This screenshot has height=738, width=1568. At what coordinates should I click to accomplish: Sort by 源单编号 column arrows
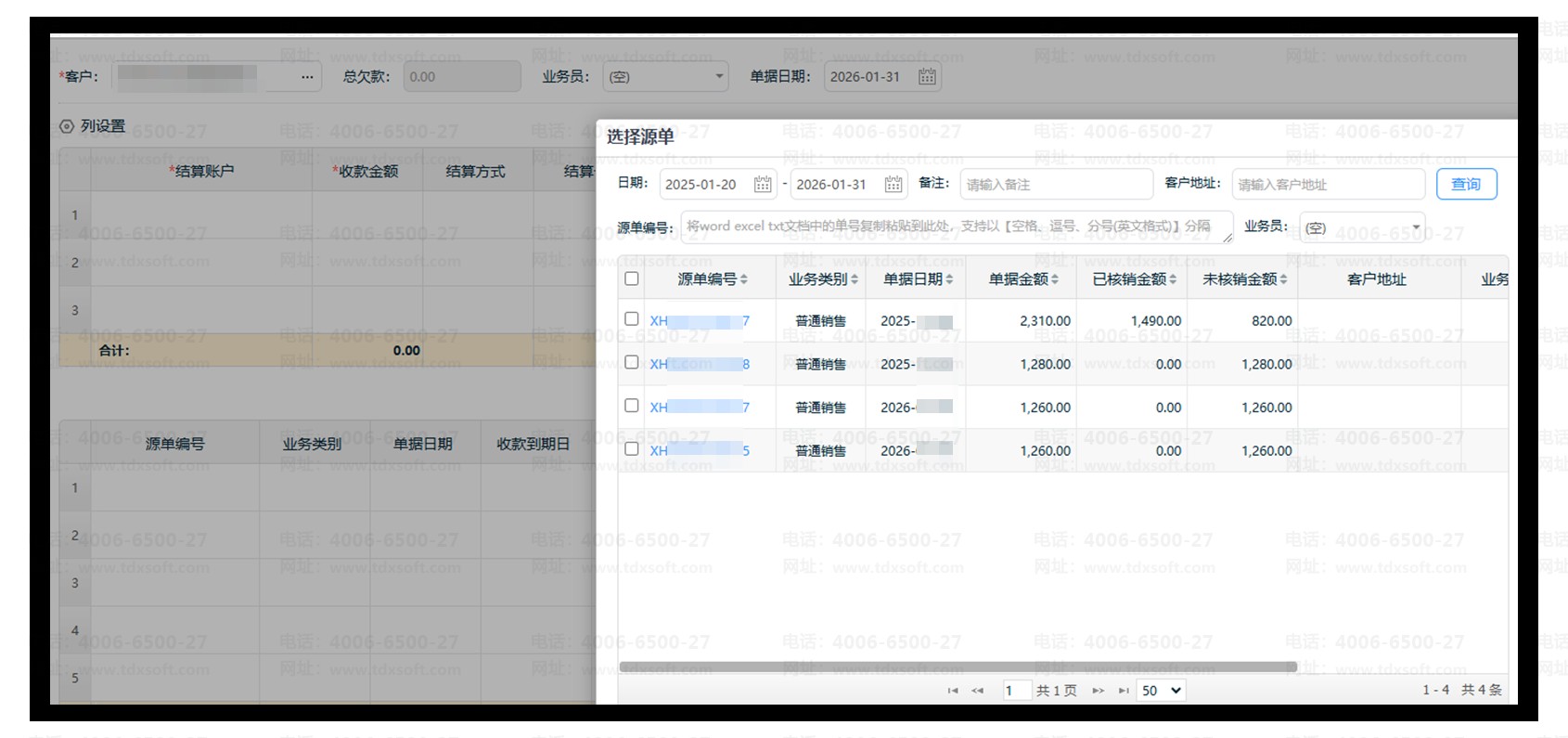[x=744, y=279]
